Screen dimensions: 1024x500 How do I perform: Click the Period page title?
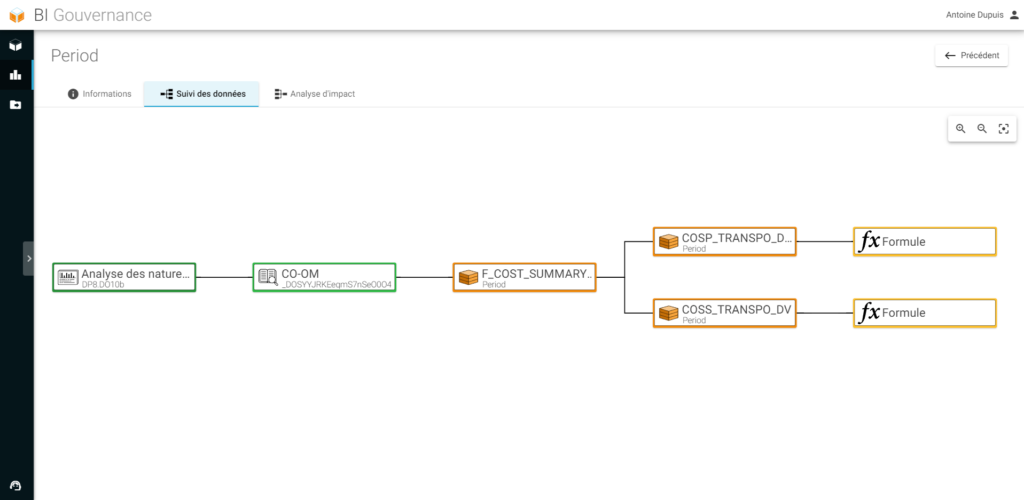tap(74, 55)
